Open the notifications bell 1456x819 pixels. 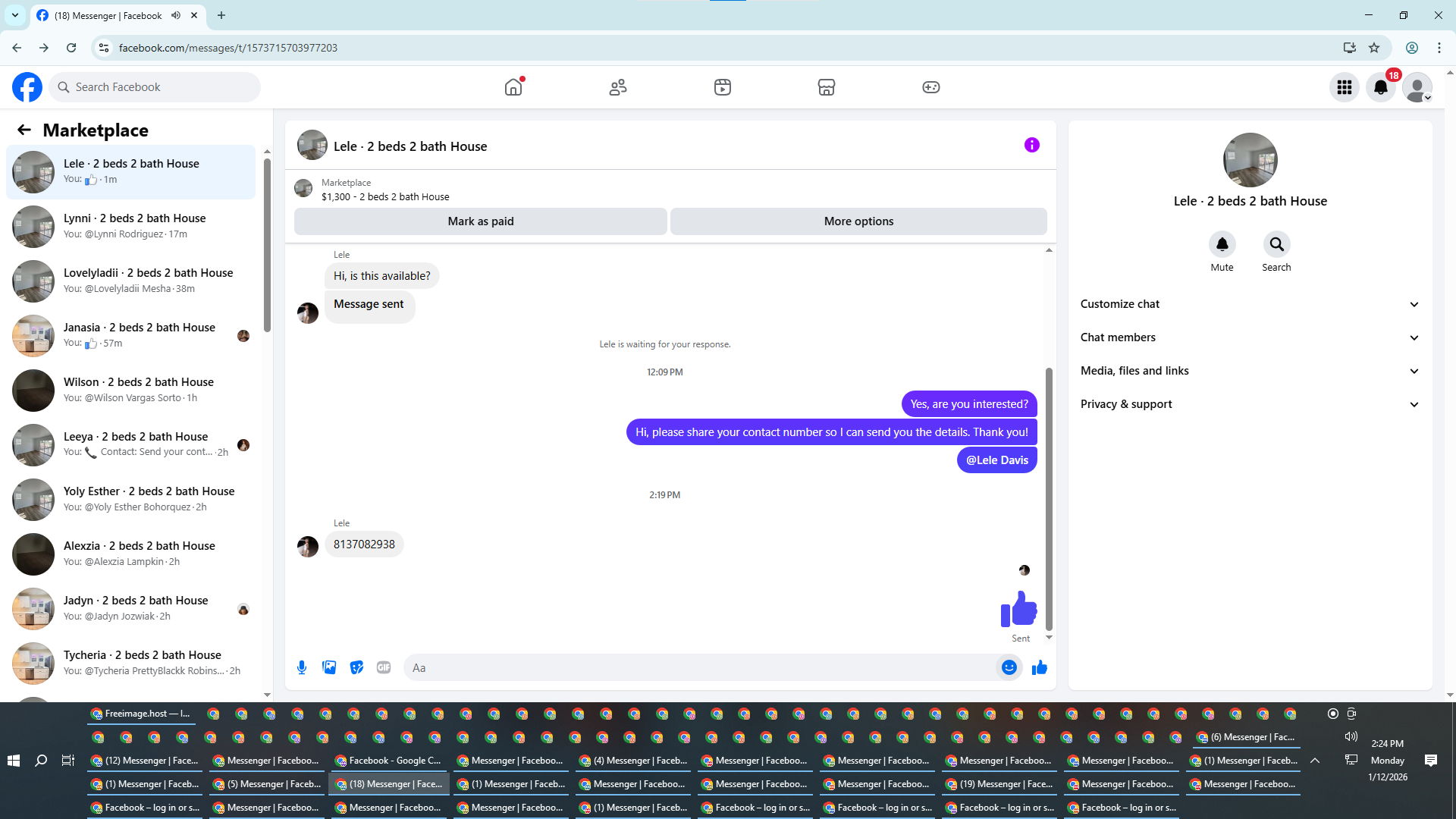1380,87
